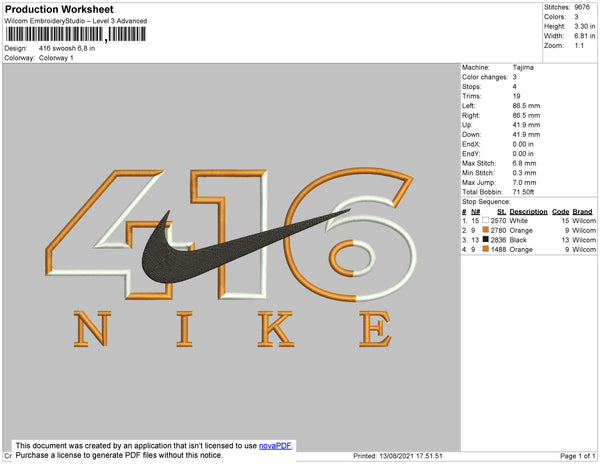Click the 'White' description in row 1
600x464 pixels.
(518, 221)
